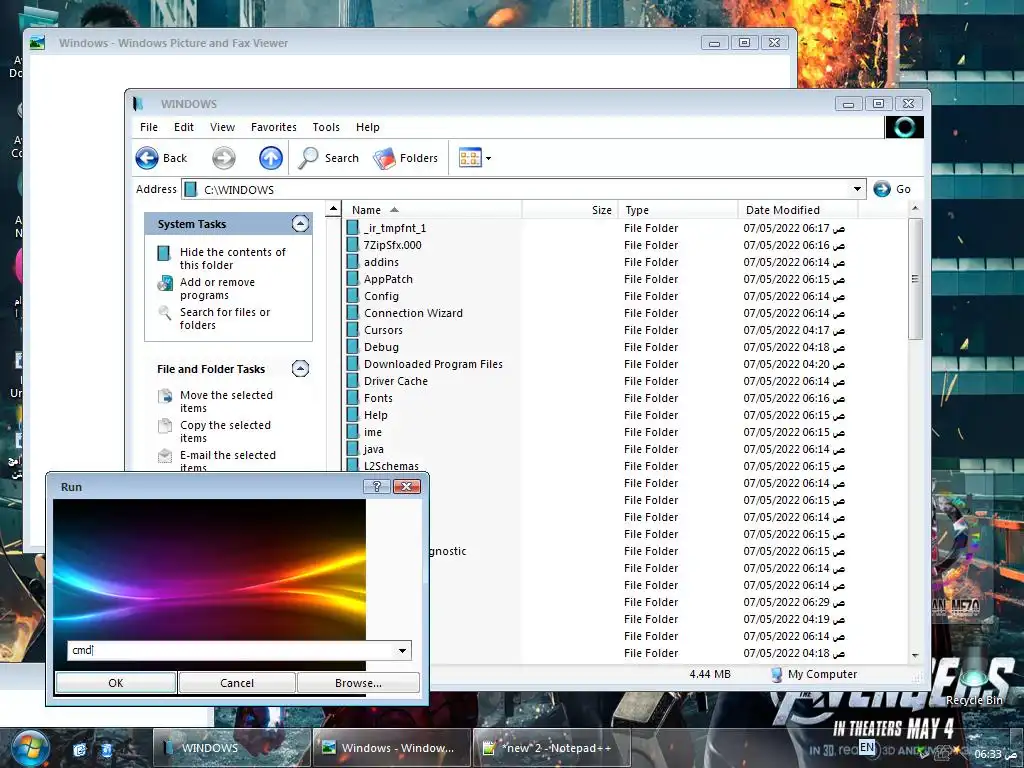
Task: Toggle the Folders pane
Action: [406, 158]
